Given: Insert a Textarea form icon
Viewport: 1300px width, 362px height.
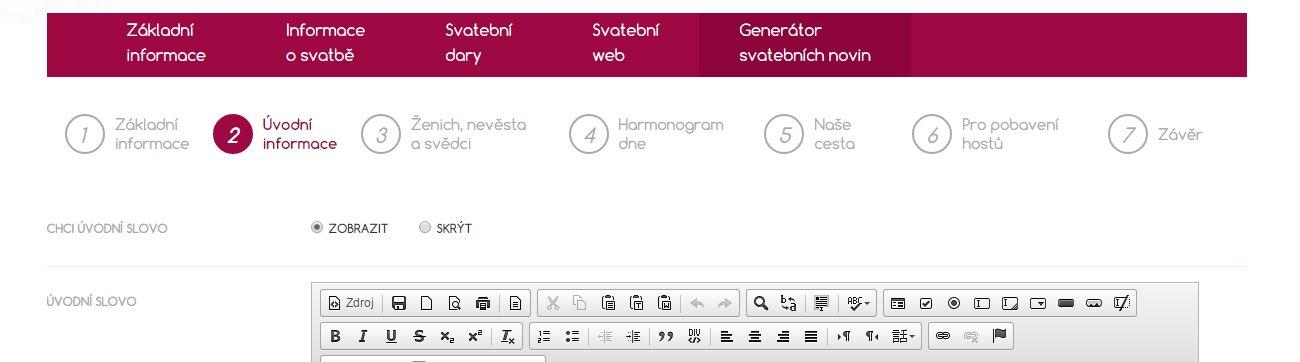Looking at the screenshot, I should tap(1010, 303).
